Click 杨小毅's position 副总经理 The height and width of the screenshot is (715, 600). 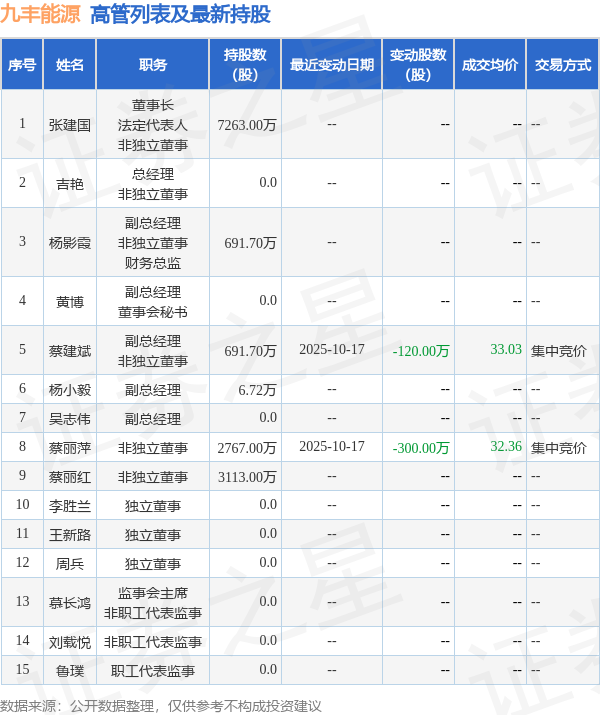point(153,390)
